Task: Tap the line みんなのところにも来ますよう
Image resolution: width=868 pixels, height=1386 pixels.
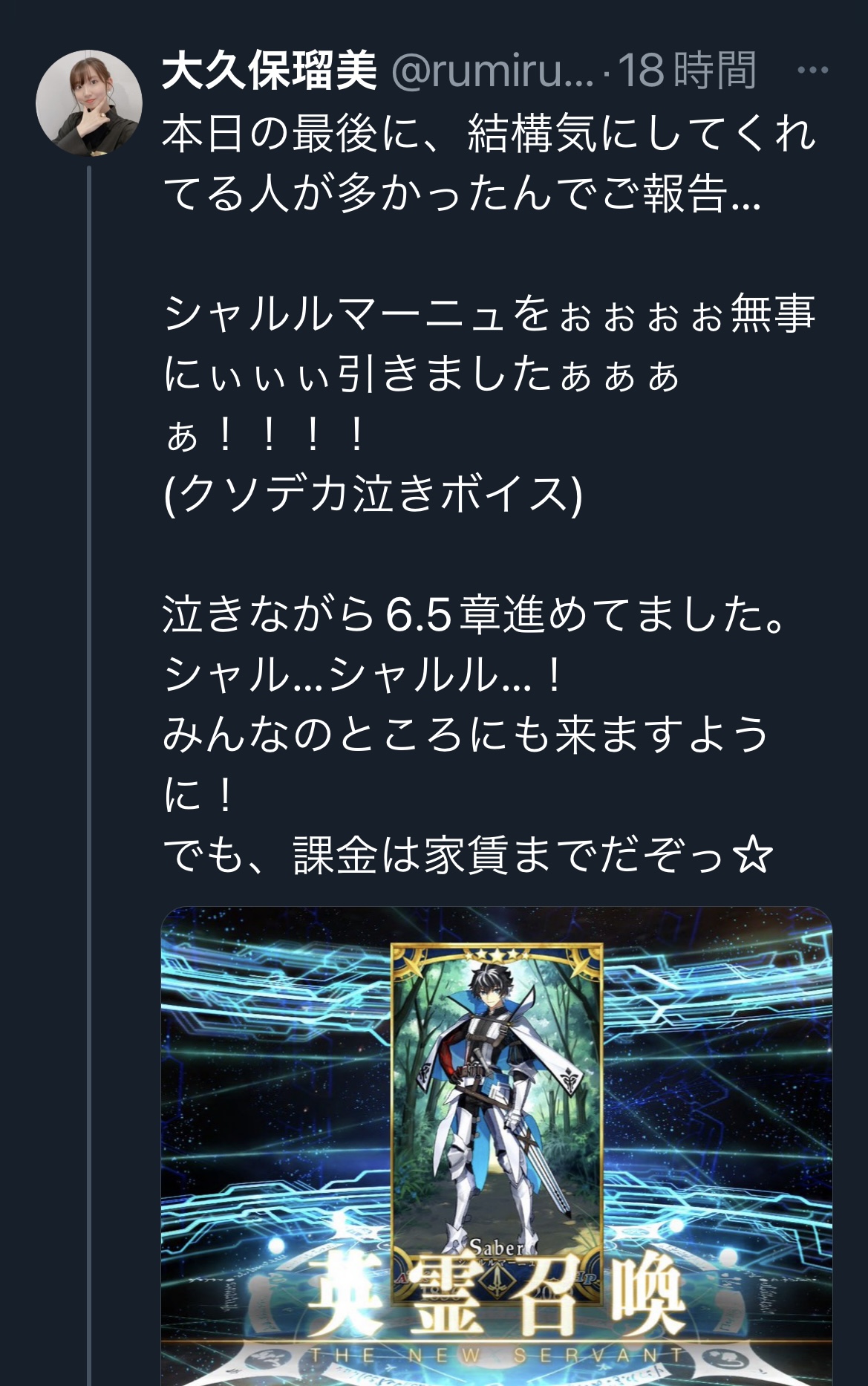Action: 466,735
